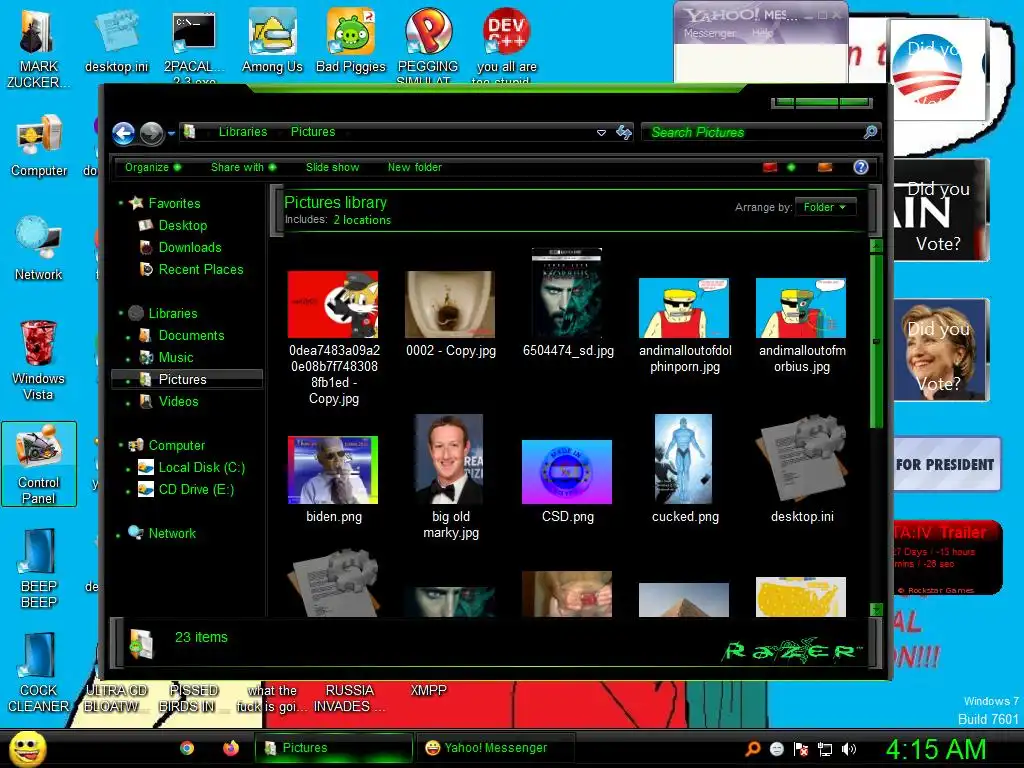Toggle the preview pane icon

825,167
